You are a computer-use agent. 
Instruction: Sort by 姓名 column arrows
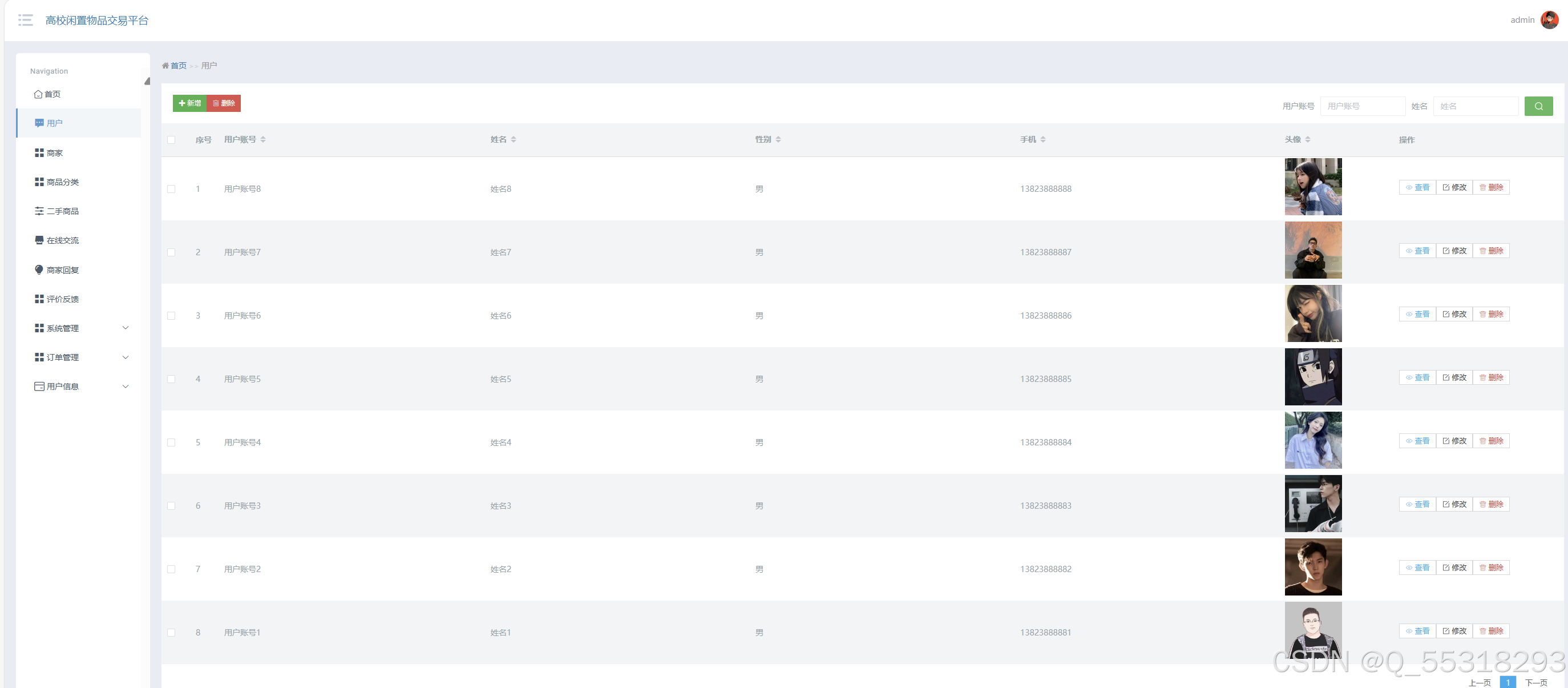pos(513,139)
